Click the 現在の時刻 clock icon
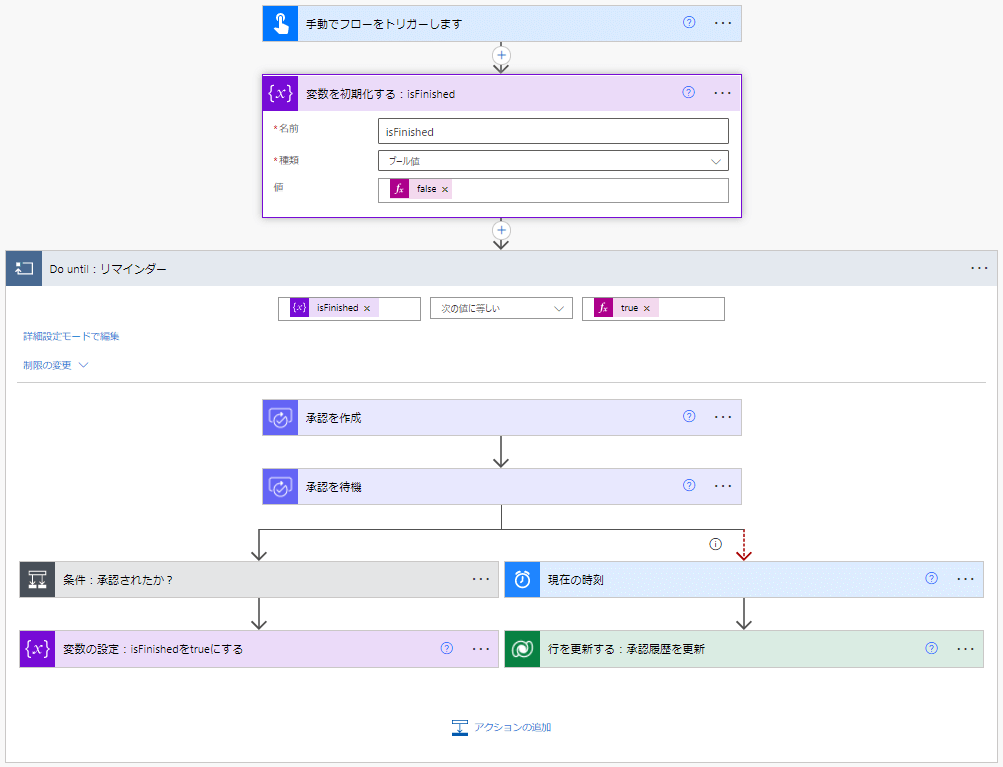This screenshot has width=1003, height=767. pyautogui.click(x=522, y=579)
